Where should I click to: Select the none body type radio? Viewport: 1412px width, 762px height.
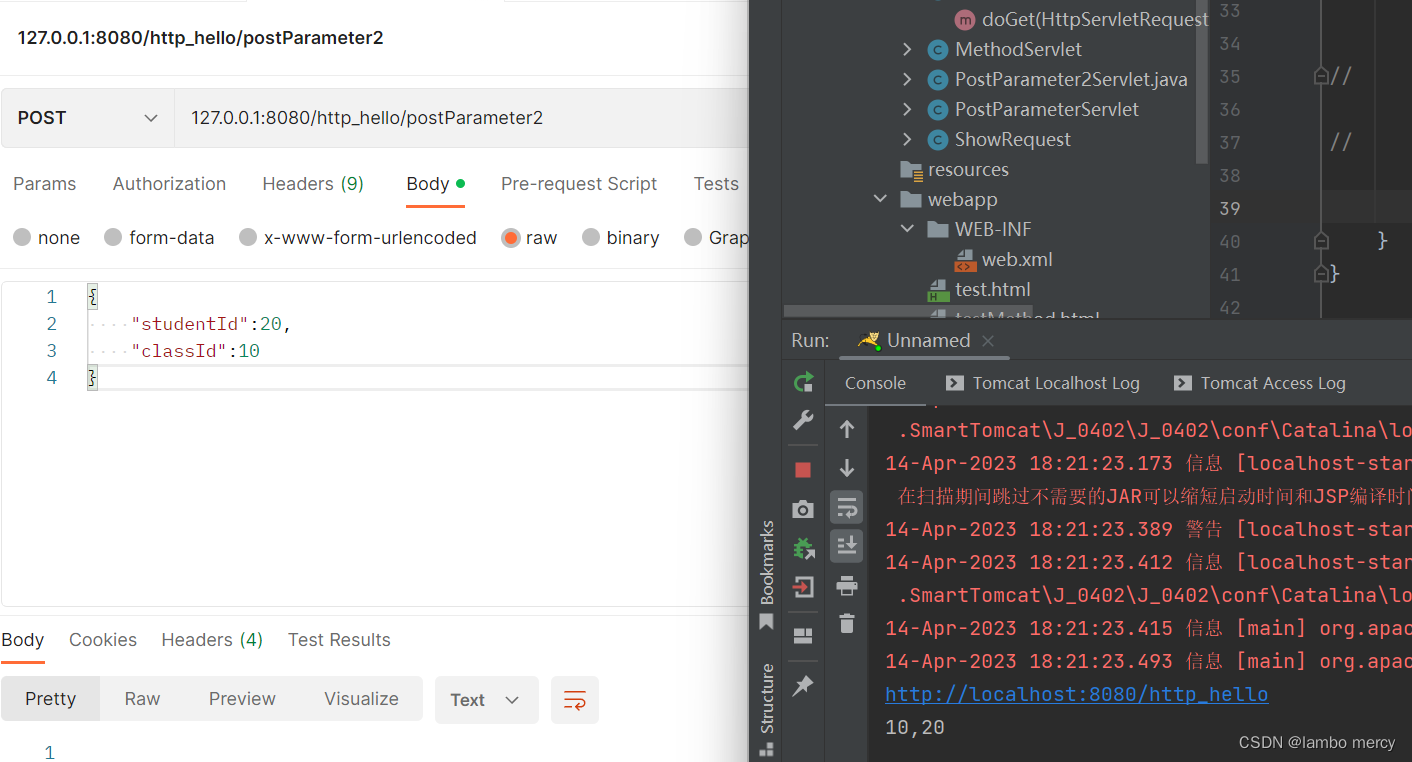tap(22, 238)
